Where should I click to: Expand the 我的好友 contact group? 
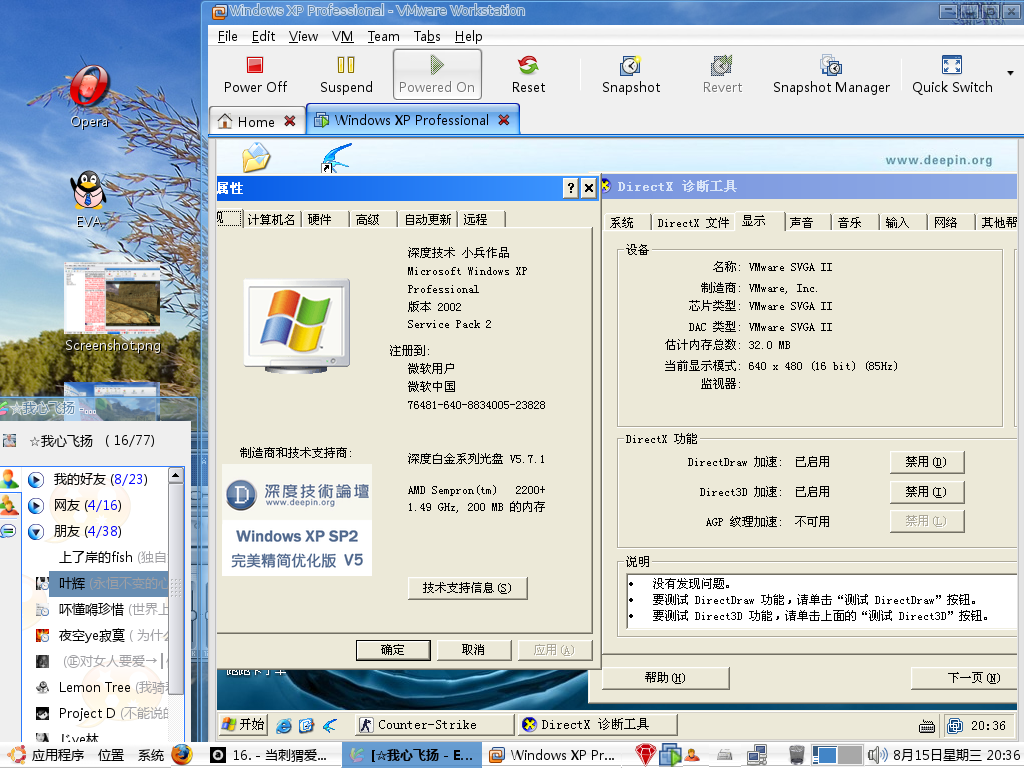click(x=36, y=480)
